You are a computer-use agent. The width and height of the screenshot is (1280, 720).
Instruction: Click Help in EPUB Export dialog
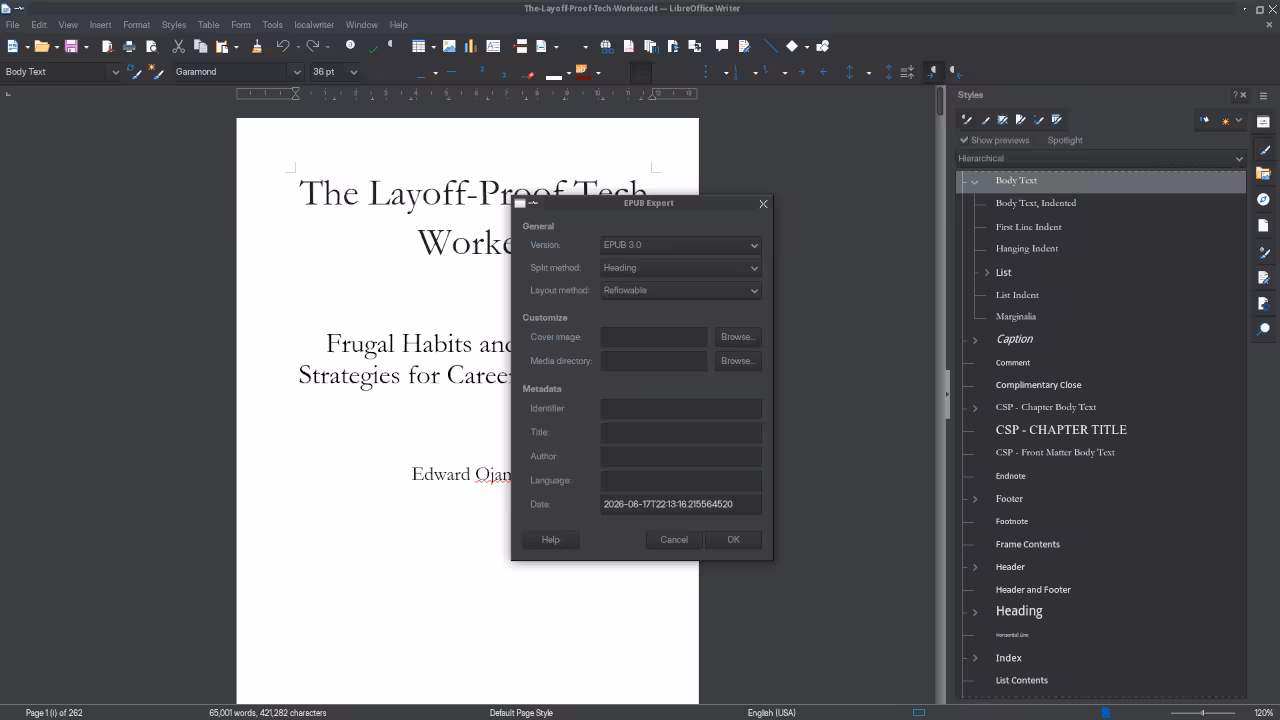point(550,540)
